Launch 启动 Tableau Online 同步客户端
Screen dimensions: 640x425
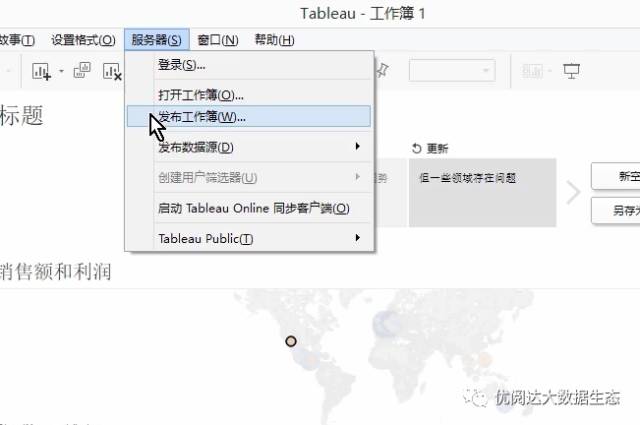254,208
